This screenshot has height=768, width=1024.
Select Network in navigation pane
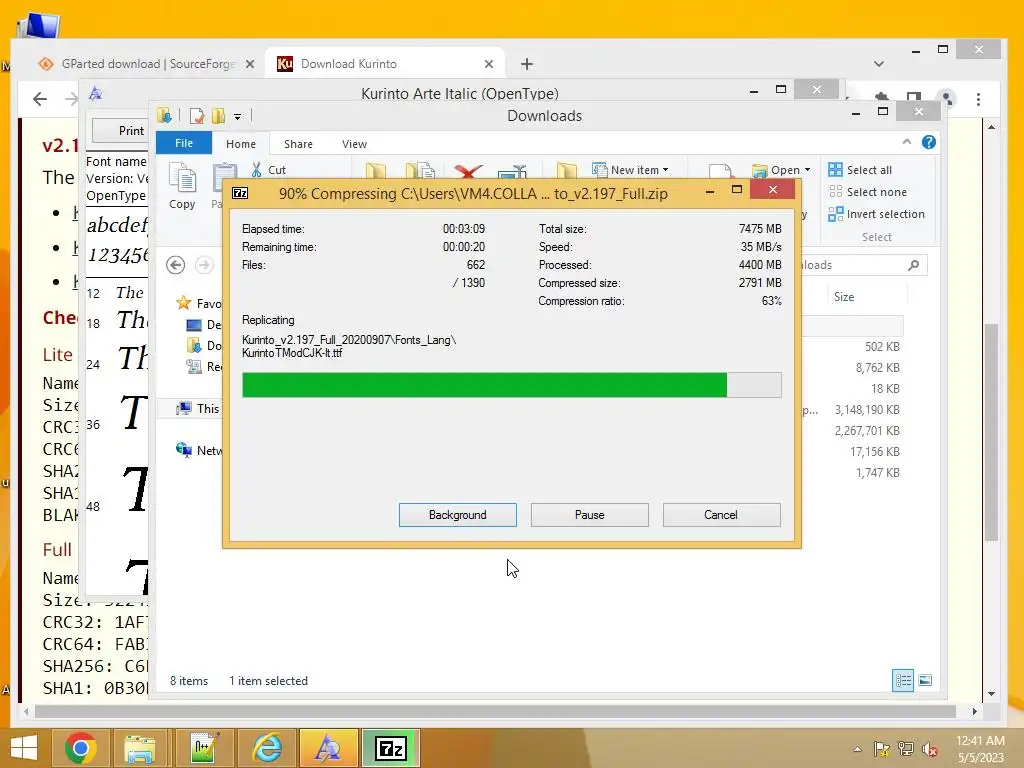coord(199,450)
